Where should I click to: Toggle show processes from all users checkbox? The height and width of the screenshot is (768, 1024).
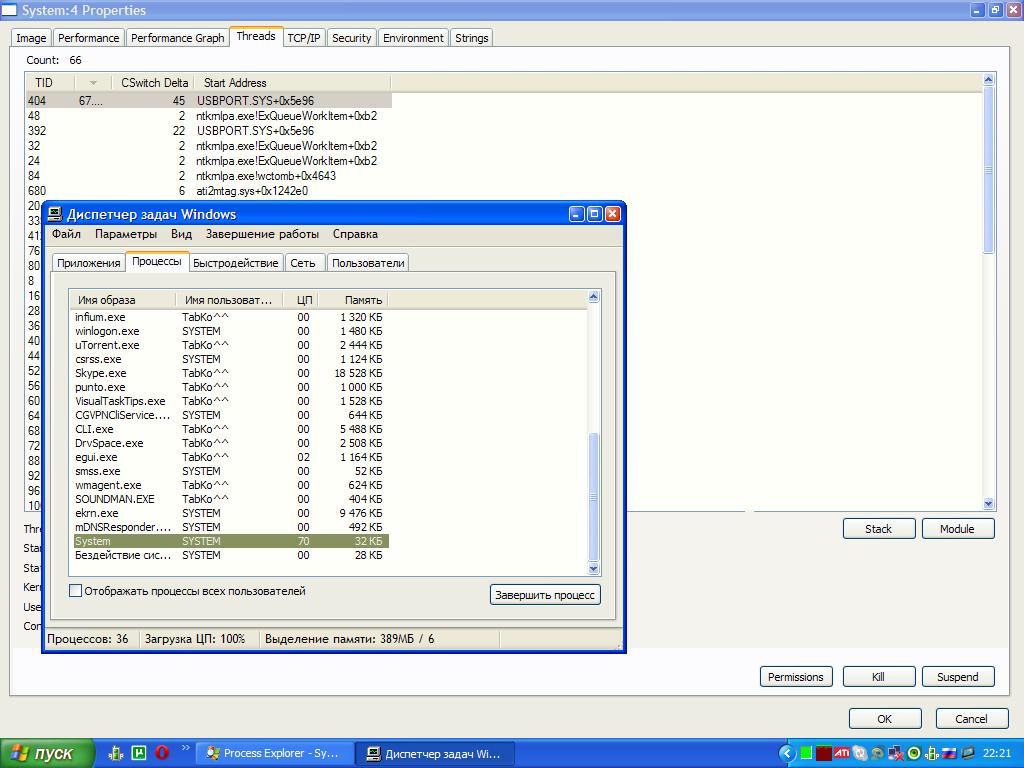coord(76,591)
